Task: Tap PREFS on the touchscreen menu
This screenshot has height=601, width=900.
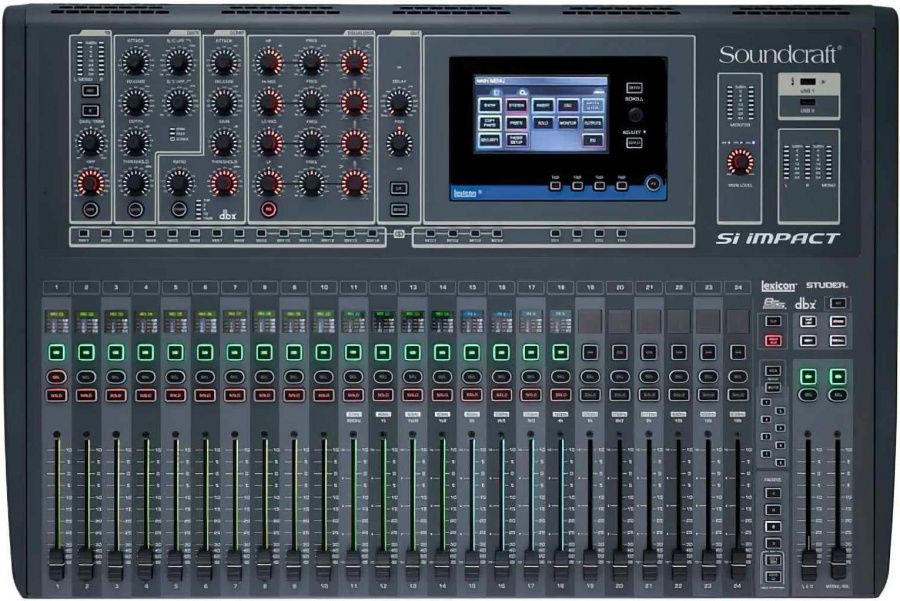Action: (516, 123)
